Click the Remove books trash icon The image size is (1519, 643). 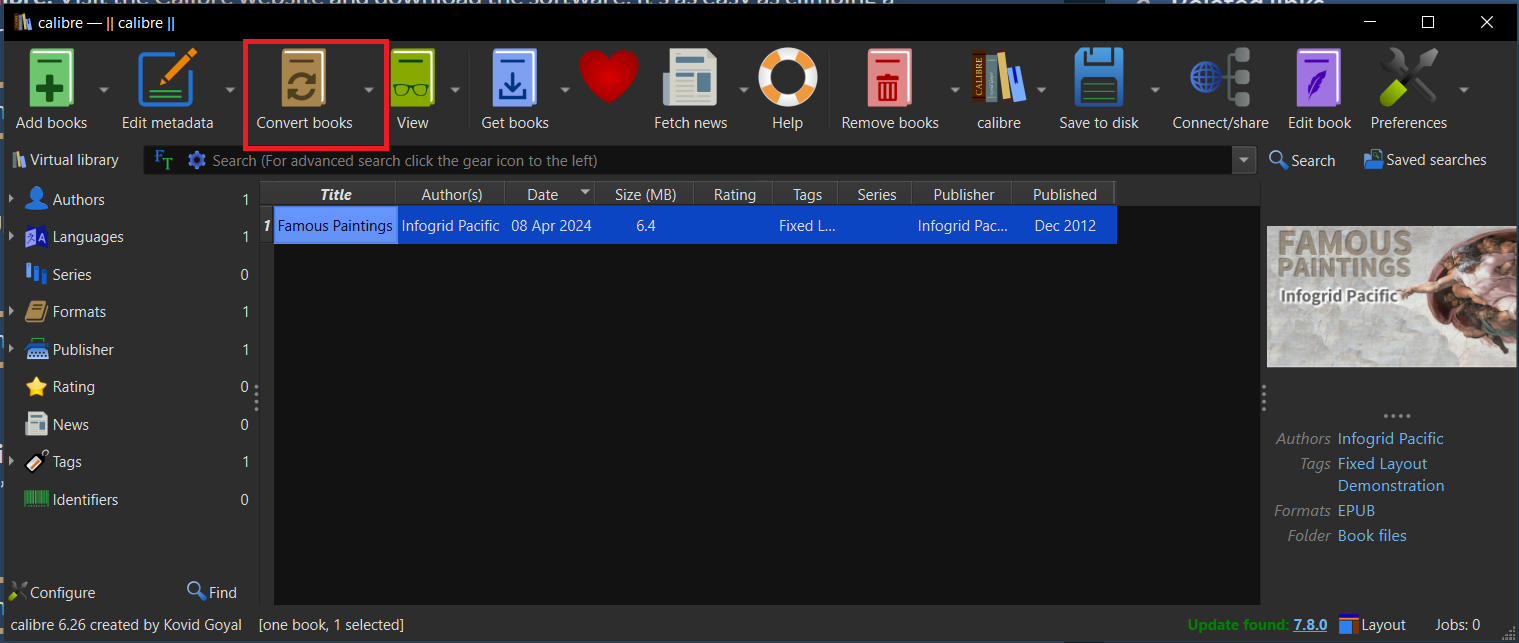click(888, 77)
